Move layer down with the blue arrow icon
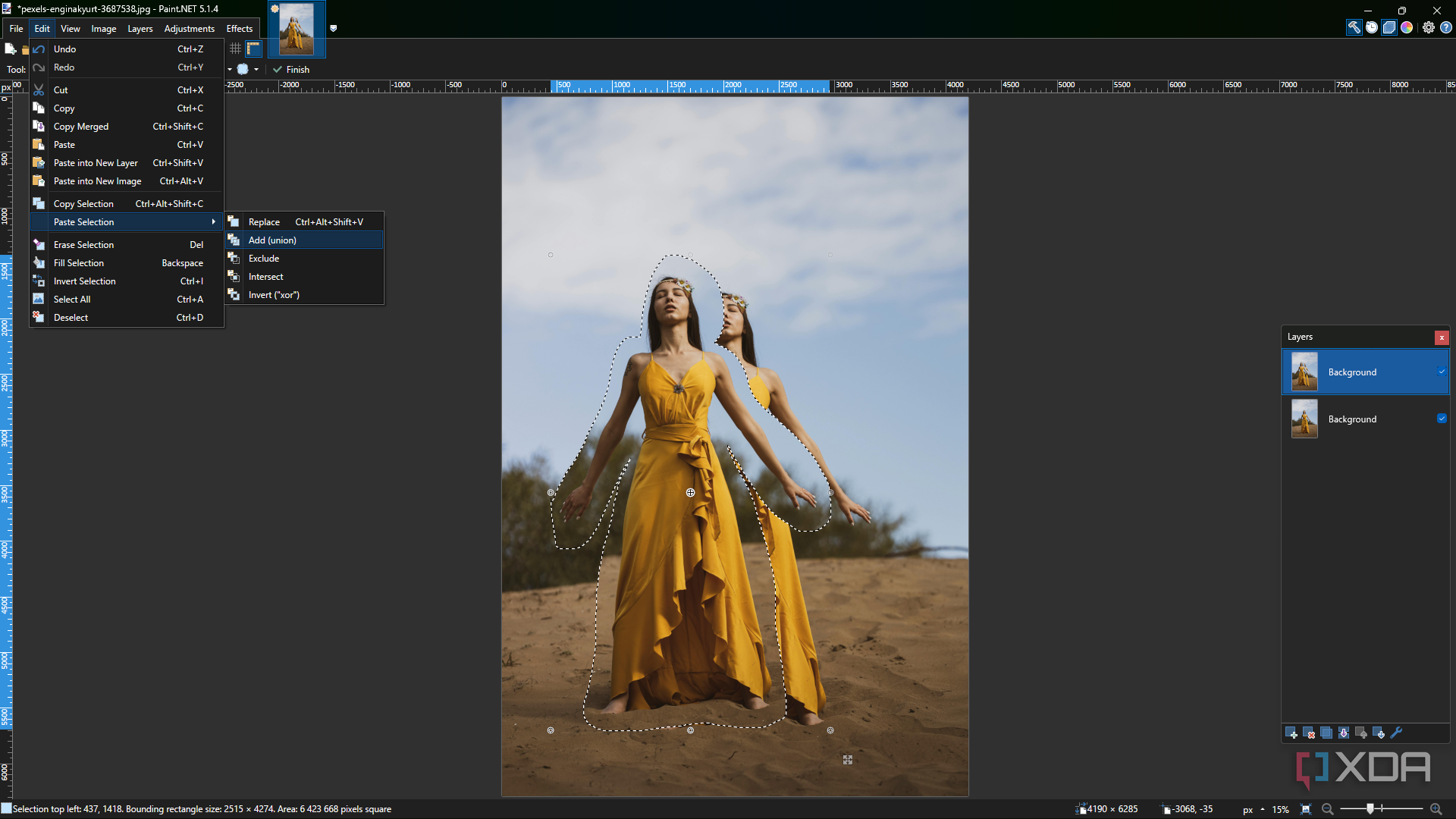This screenshot has height=819, width=1456. (x=1379, y=733)
